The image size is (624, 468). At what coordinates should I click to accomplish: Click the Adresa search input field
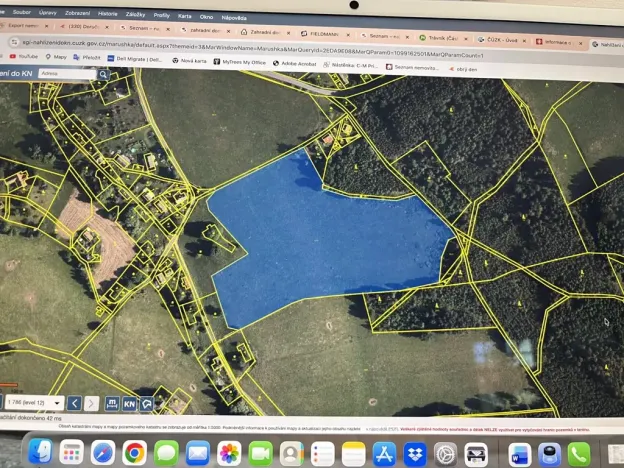pos(70,73)
